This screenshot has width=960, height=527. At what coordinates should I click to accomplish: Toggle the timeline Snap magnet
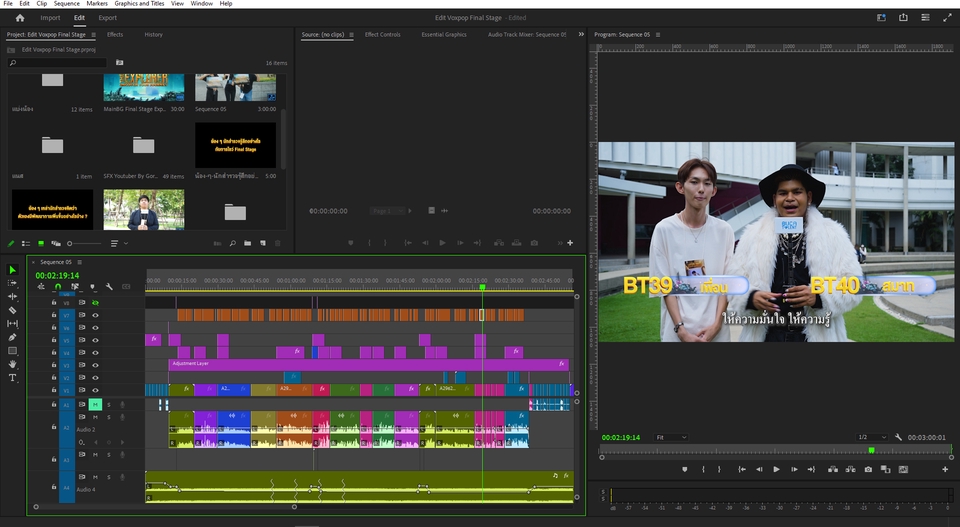point(58,287)
